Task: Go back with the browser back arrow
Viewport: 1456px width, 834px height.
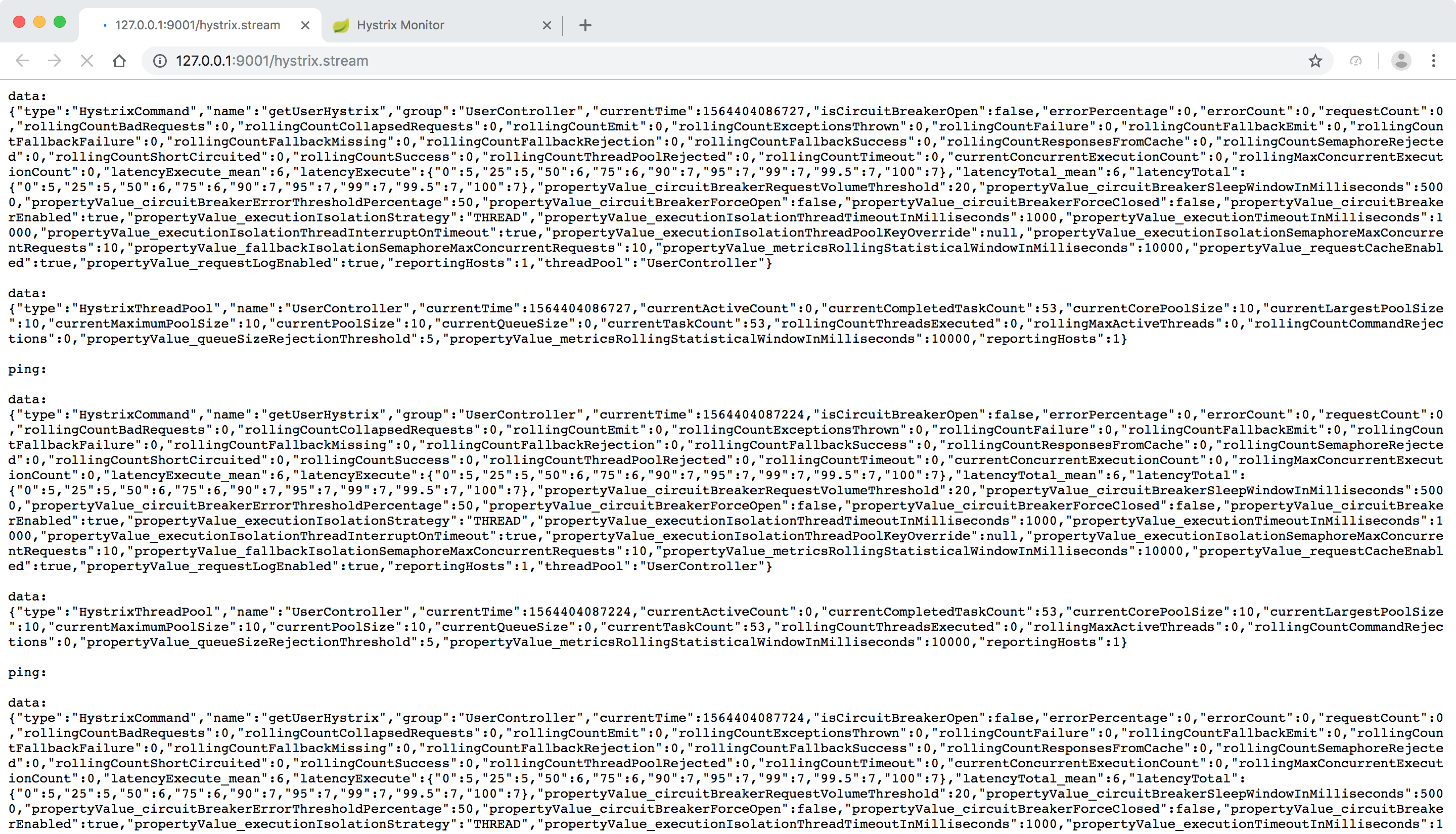Action: pyautogui.click(x=22, y=61)
